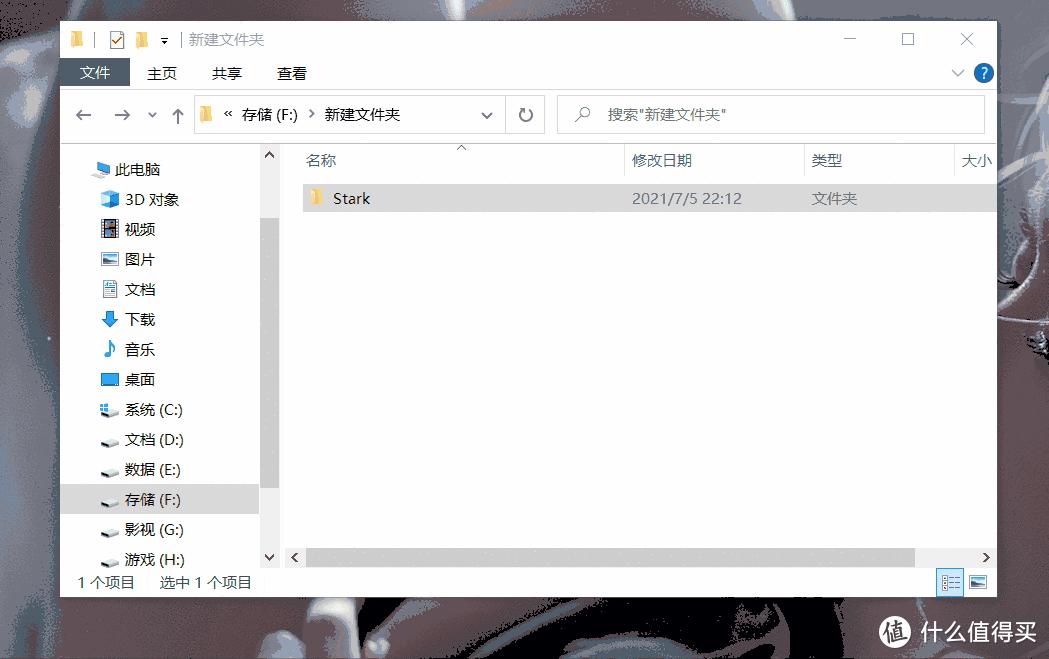This screenshot has height=659, width=1049.
Task: Click the refresh icon next to address bar
Action: pyautogui.click(x=525, y=114)
